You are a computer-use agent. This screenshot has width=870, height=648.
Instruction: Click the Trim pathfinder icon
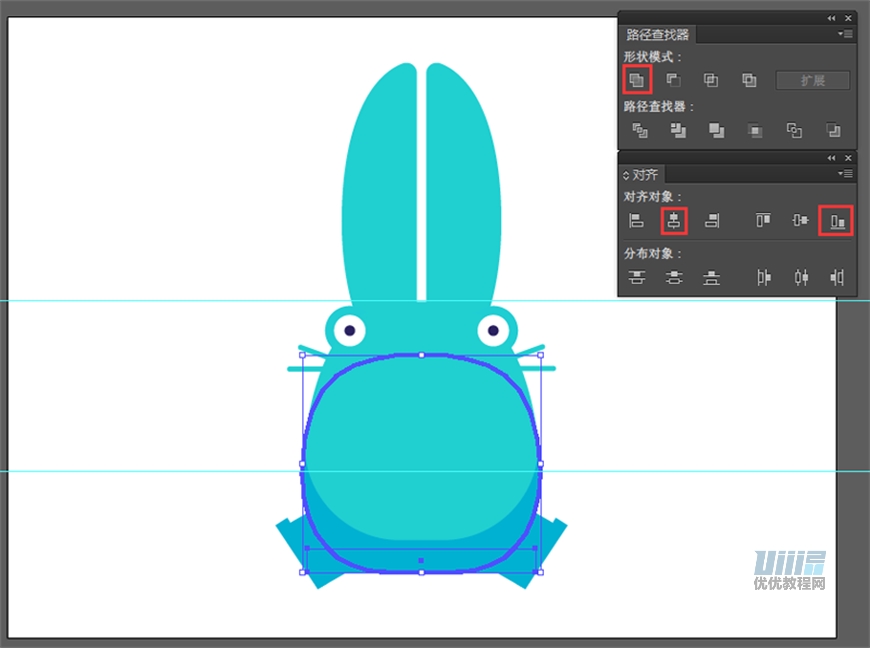[x=678, y=130]
